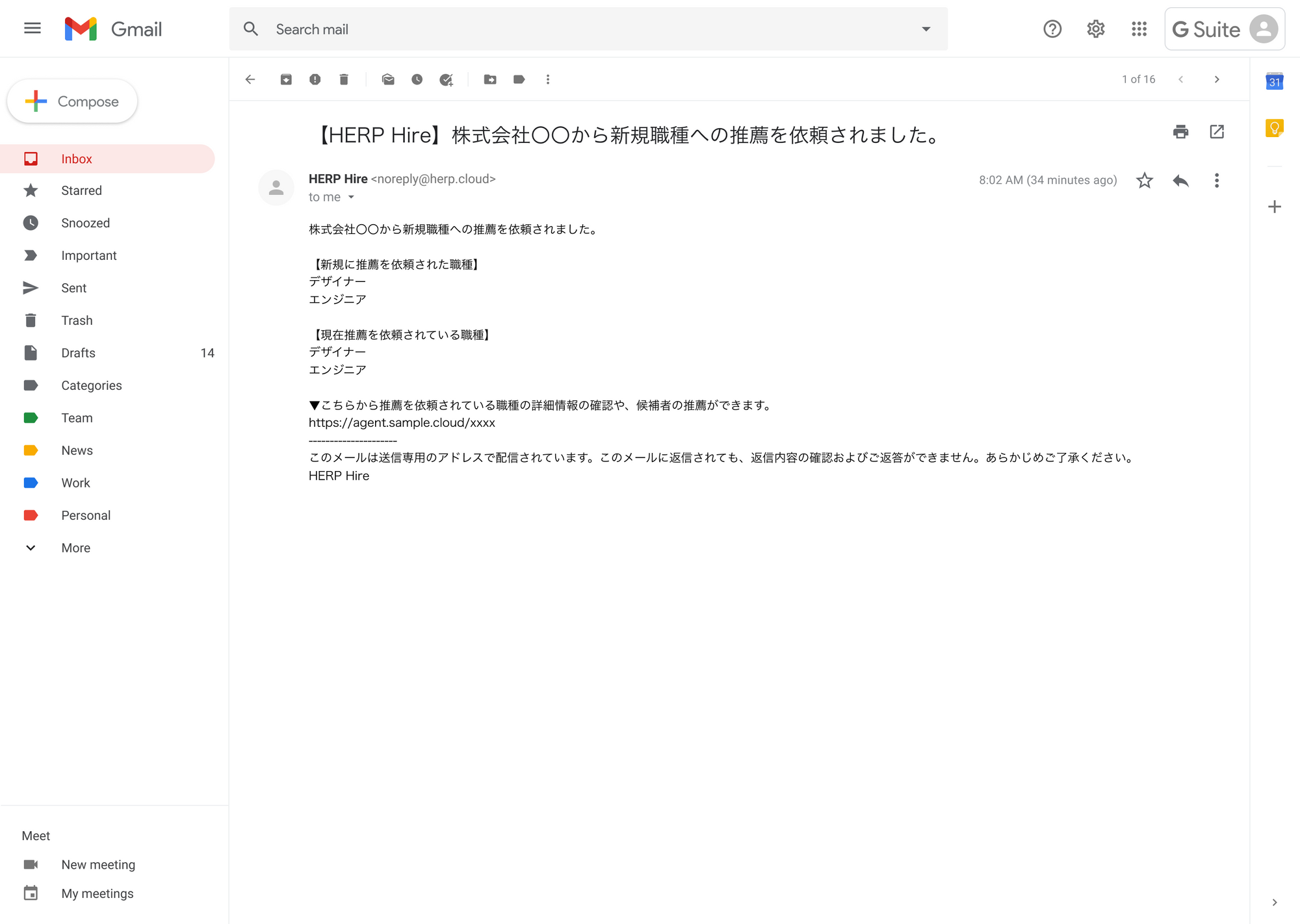Archive this email using the toolbar
This screenshot has height=924, width=1300.
click(286, 79)
